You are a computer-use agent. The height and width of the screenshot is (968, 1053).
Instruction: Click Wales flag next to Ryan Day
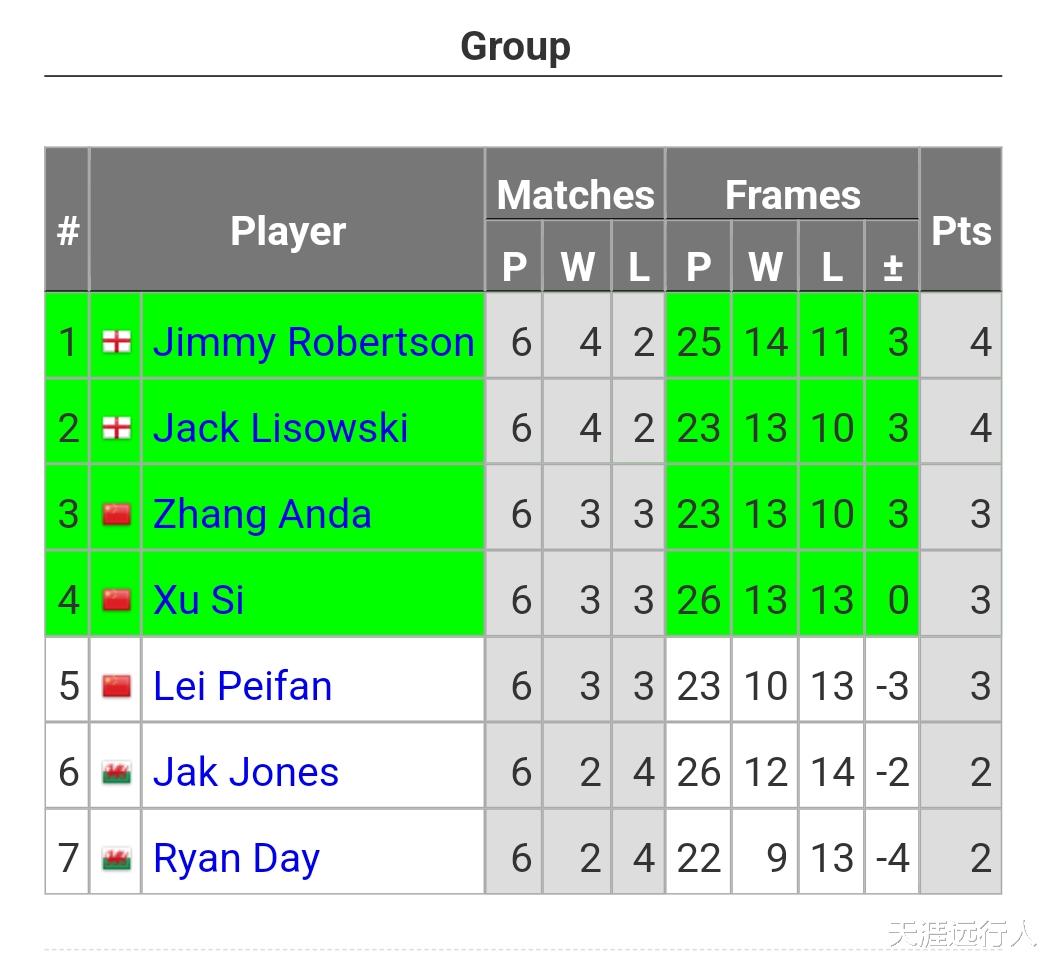pos(116,858)
